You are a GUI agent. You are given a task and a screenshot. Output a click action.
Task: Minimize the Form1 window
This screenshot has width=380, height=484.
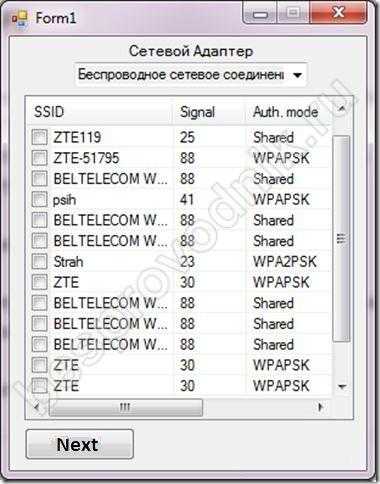pyautogui.click(x=261, y=13)
